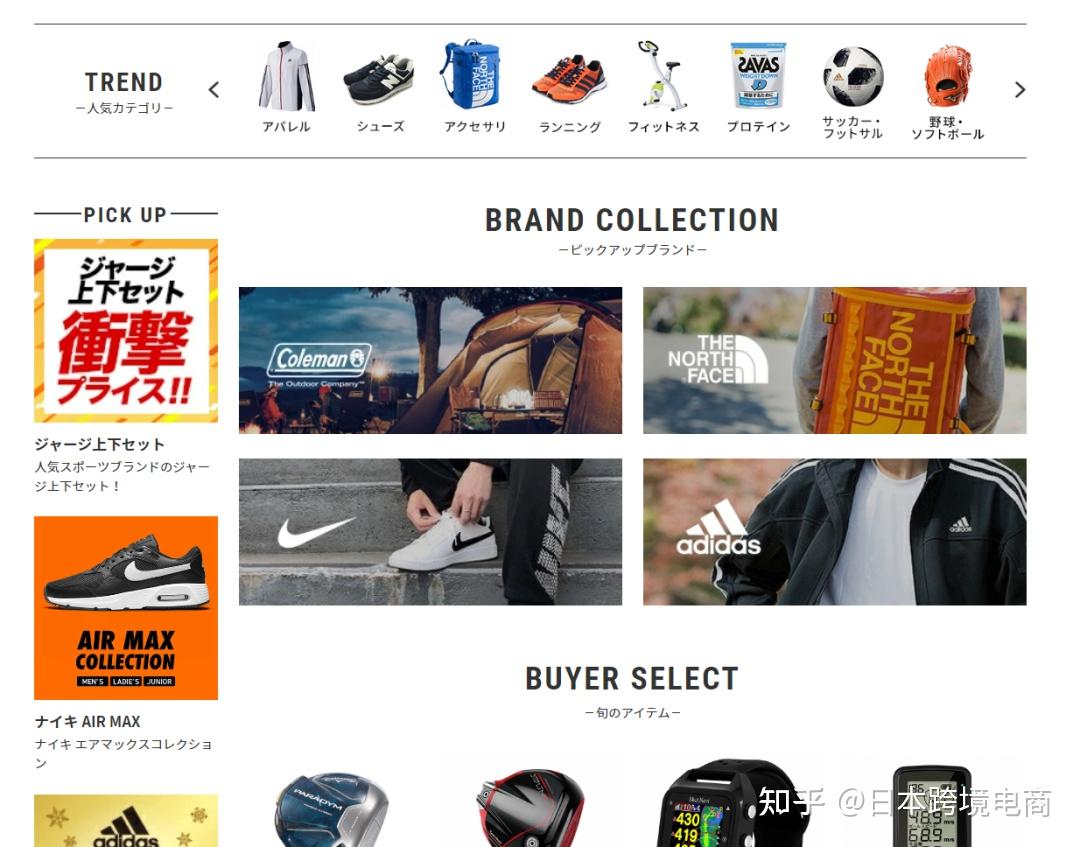Open the AIR MAX COLLECTION banner
This screenshot has height=847, width=1080.
click(126, 608)
